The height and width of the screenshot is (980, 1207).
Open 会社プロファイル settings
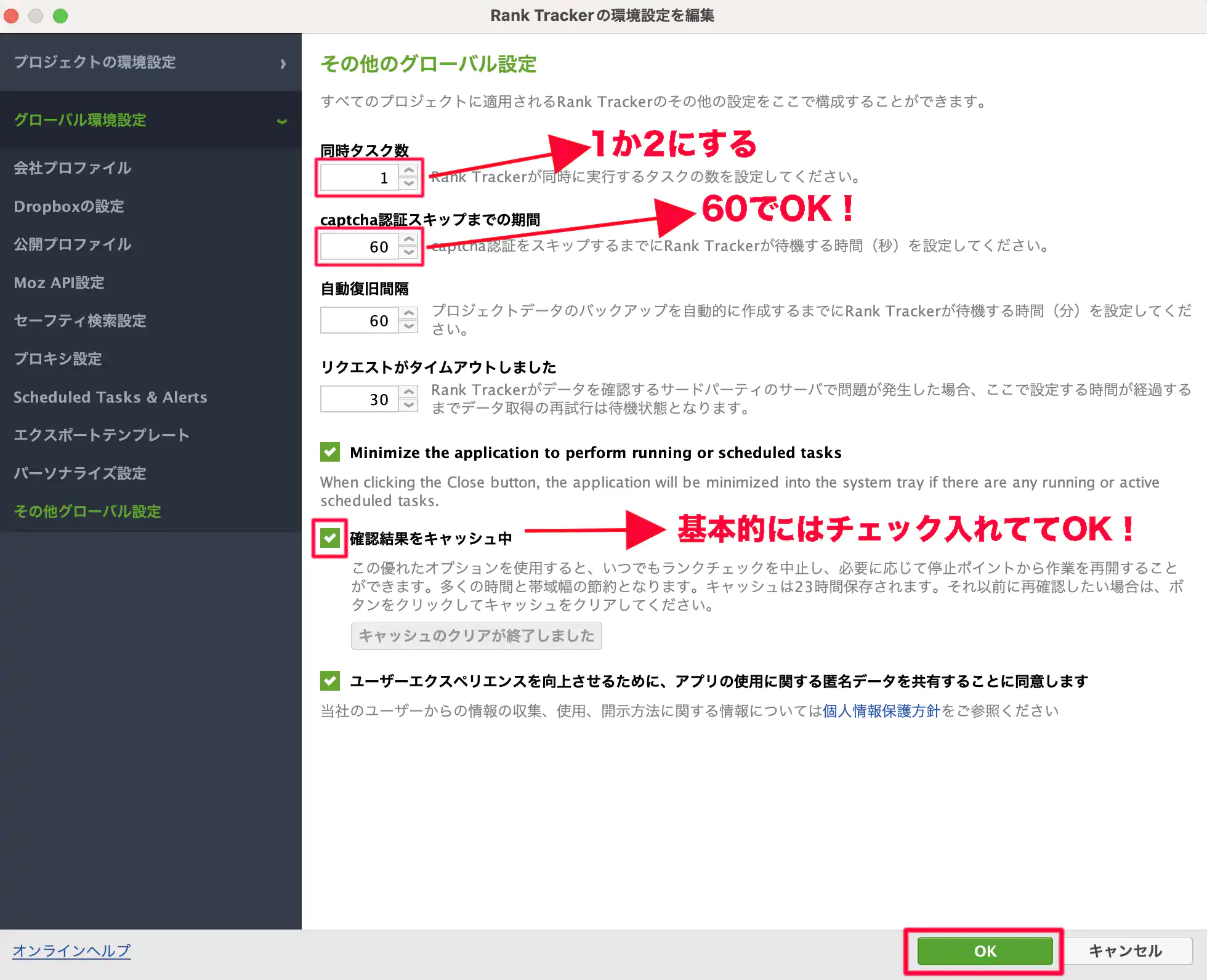[x=73, y=168]
